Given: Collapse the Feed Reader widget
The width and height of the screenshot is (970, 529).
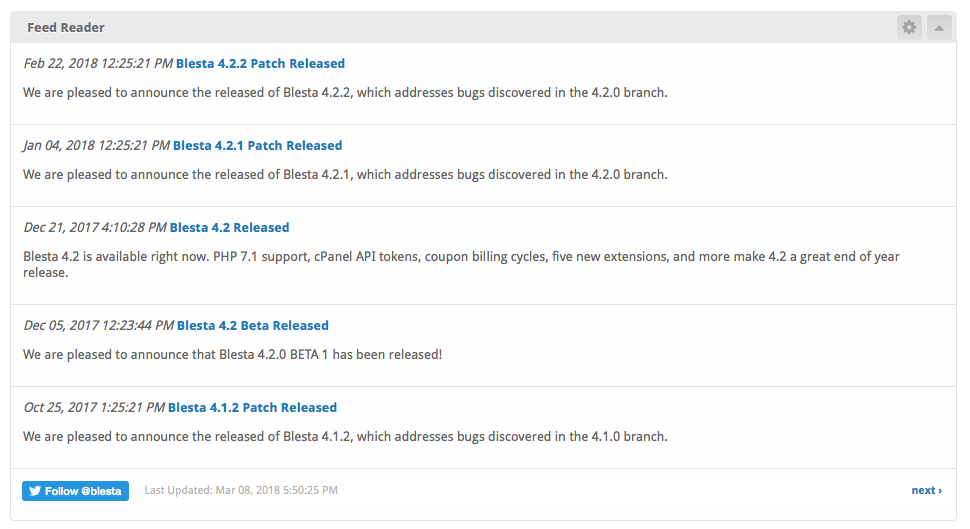Looking at the screenshot, I should 939,28.
